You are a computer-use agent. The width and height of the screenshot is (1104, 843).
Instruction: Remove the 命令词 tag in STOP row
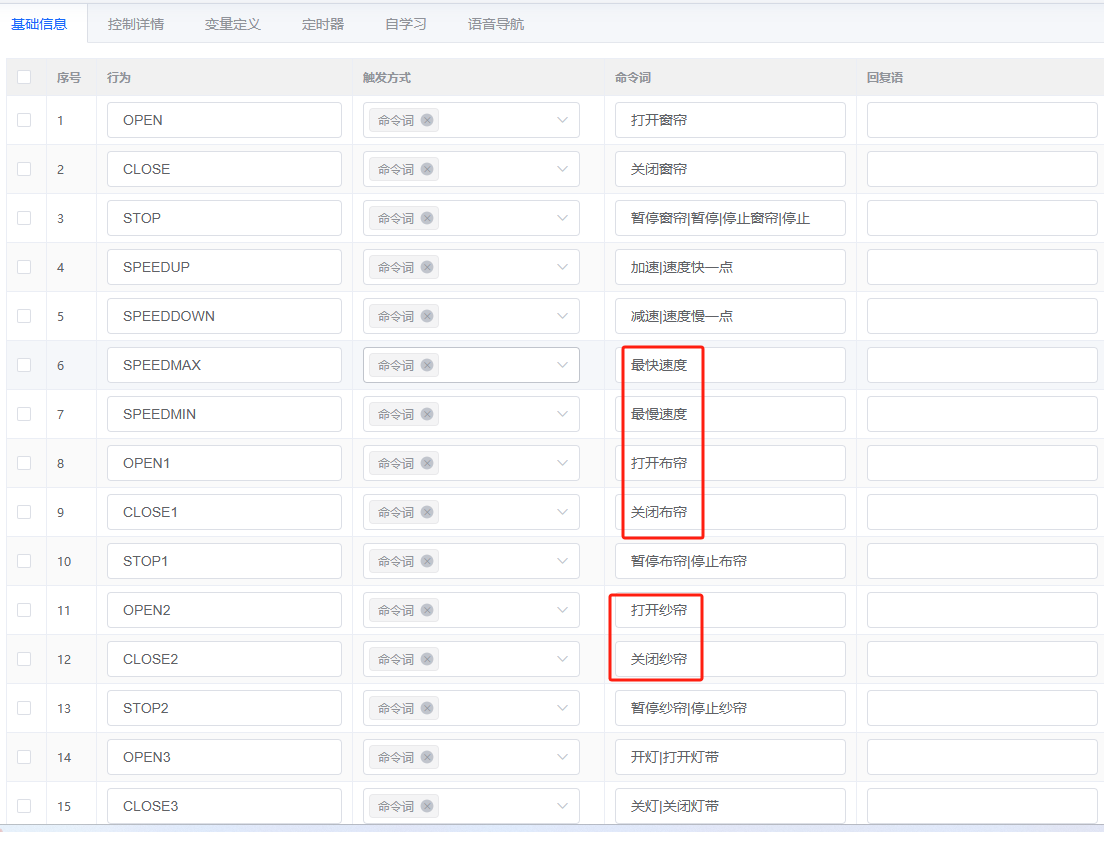coord(427,218)
